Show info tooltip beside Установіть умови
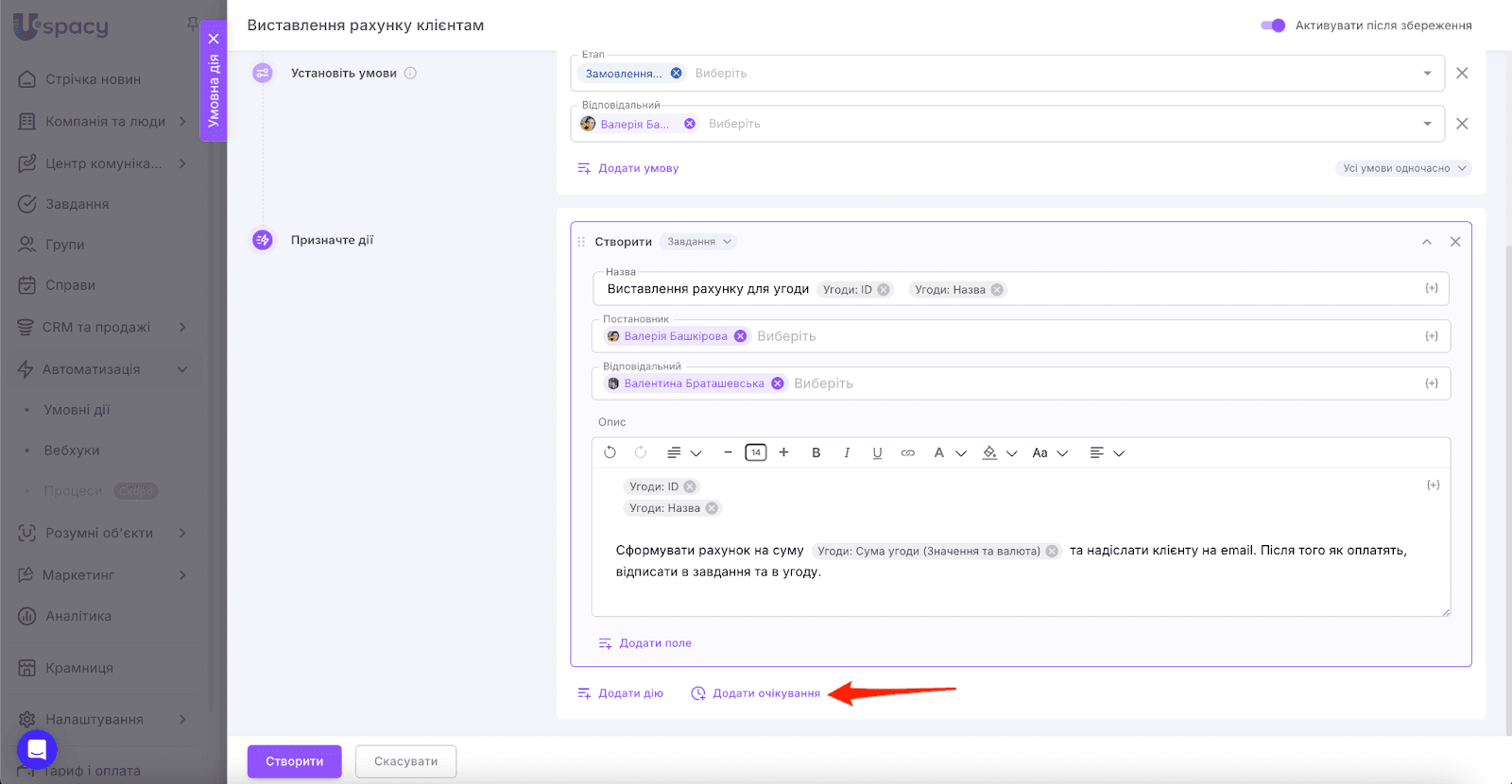The height and width of the screenshot is (784, 1512). pyautogui.click(x=410, y=73)
